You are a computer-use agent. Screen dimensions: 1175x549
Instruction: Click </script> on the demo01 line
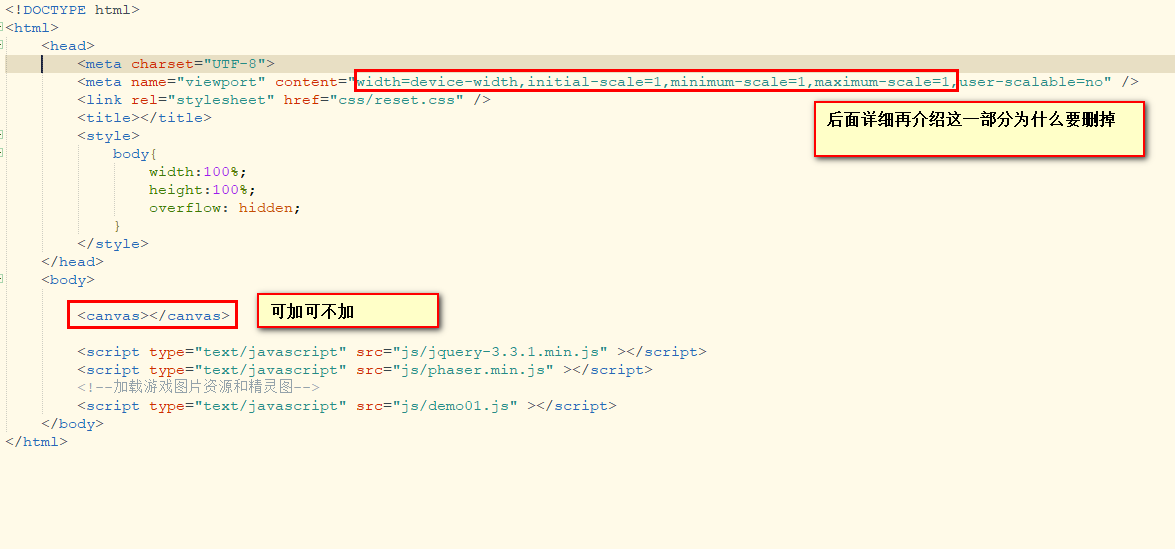(x=576, y=406)
